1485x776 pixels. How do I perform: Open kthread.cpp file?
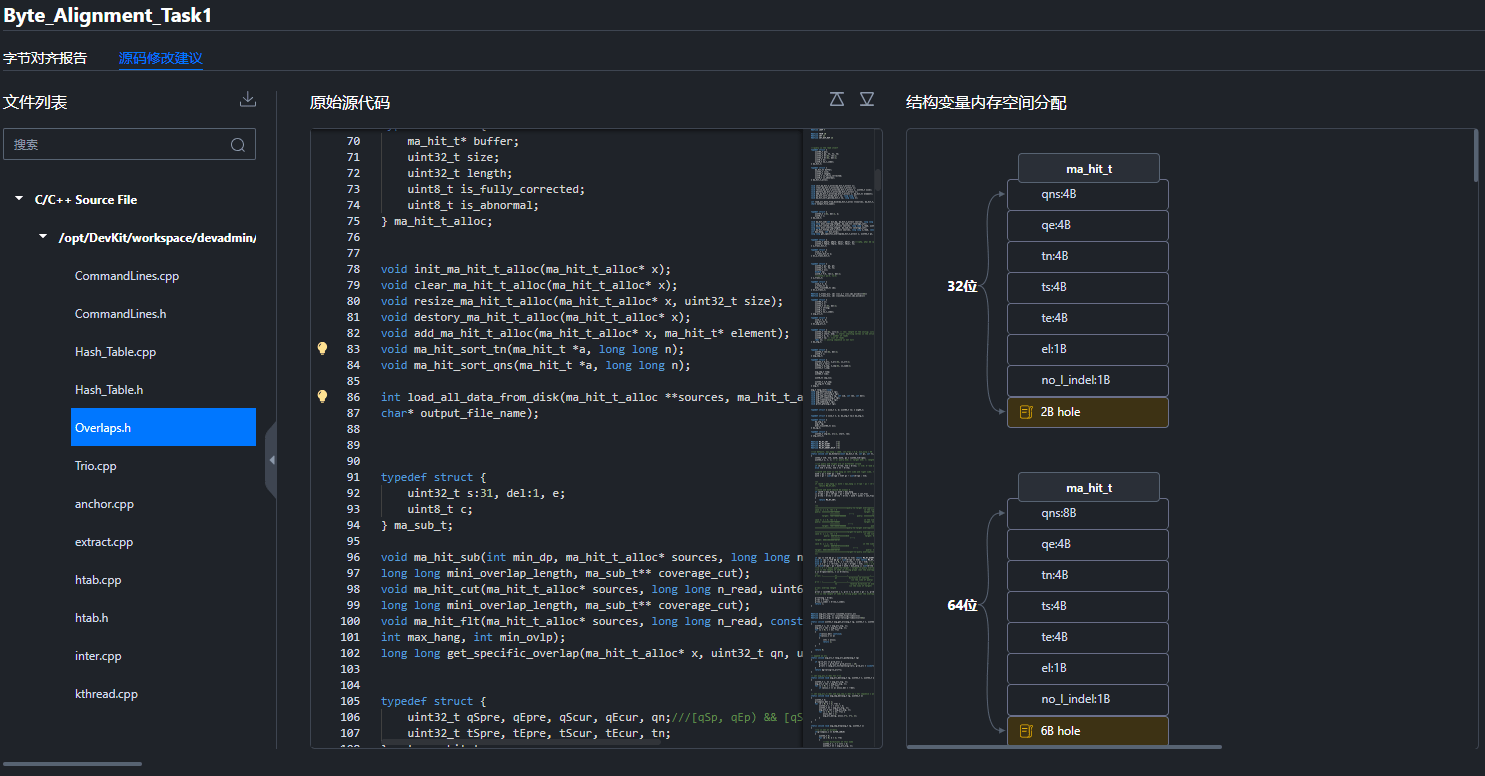[106, 694]
